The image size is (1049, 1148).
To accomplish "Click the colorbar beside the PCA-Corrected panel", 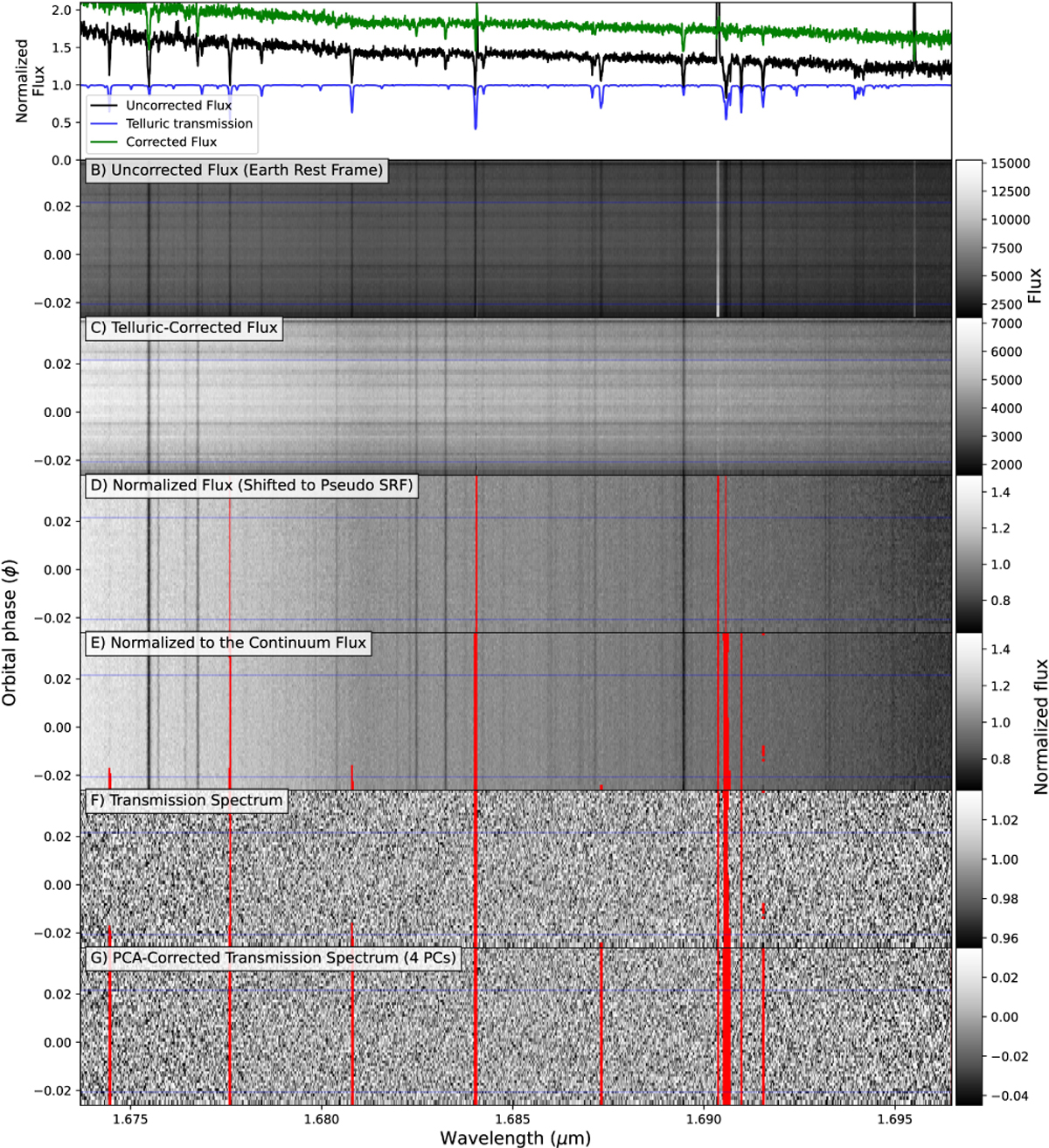I will click(x=969, y=1026).
